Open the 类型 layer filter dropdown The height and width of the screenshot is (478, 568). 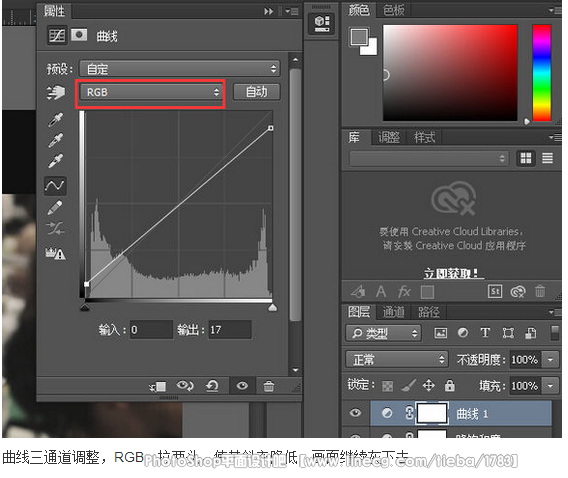384,333
